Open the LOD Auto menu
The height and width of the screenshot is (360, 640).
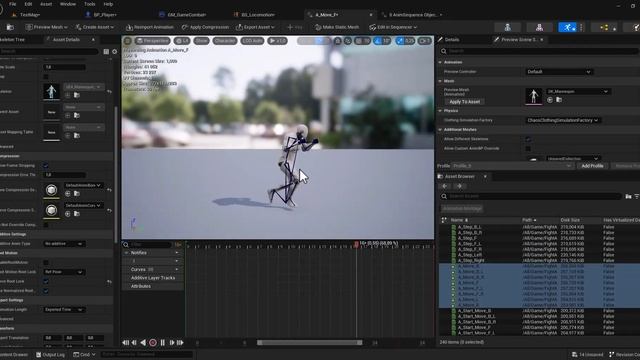(252, 41)
